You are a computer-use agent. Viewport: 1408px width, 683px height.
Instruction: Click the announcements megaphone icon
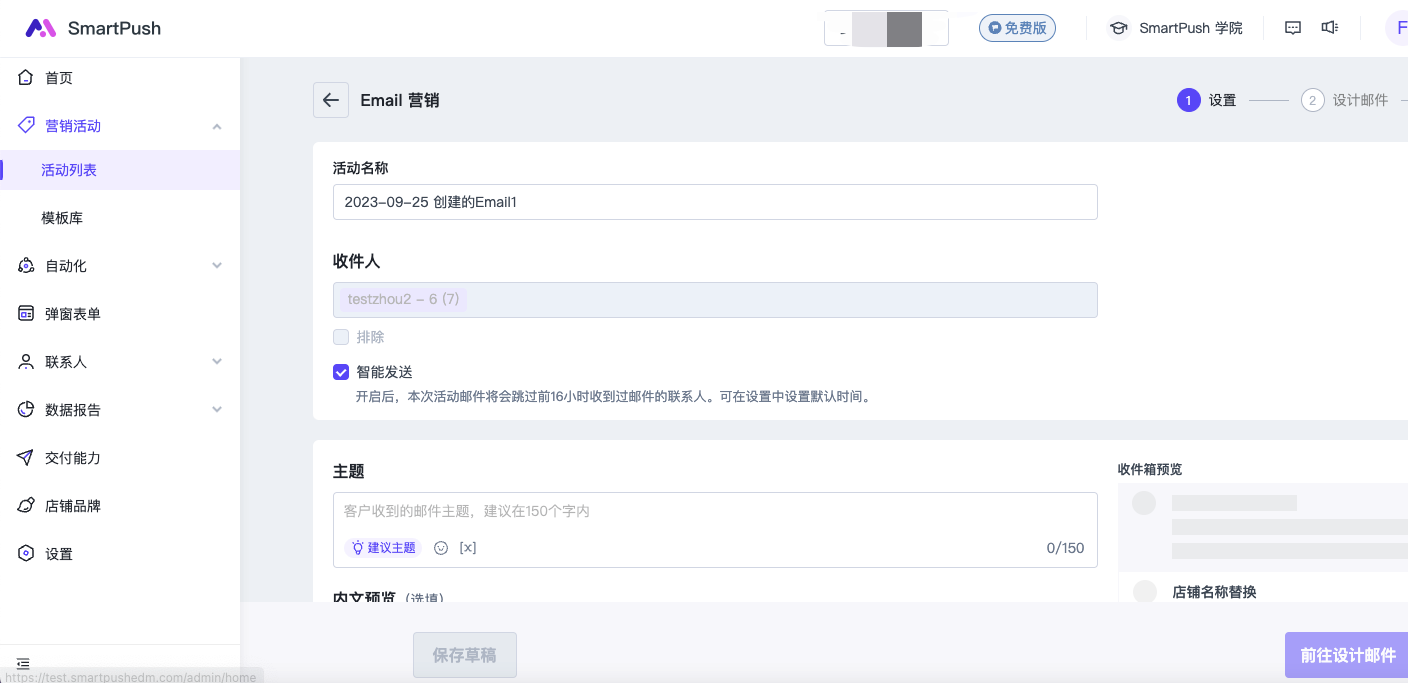1329,28
